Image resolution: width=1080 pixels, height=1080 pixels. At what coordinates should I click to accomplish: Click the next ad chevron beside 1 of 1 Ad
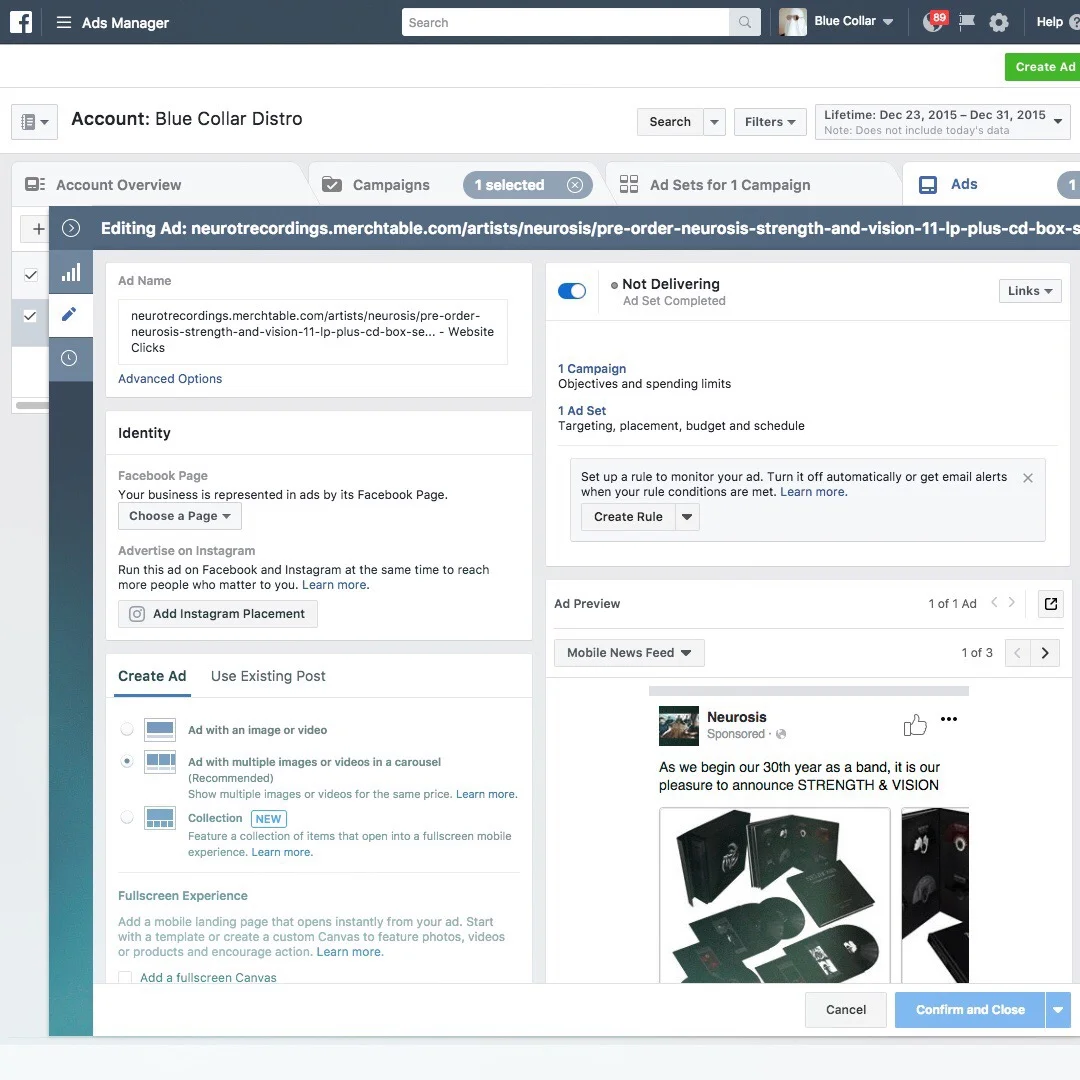(1011, 602)
